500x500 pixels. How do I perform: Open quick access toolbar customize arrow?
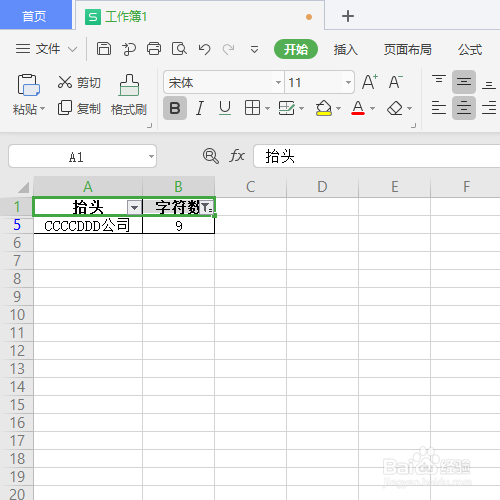[254, 50]
